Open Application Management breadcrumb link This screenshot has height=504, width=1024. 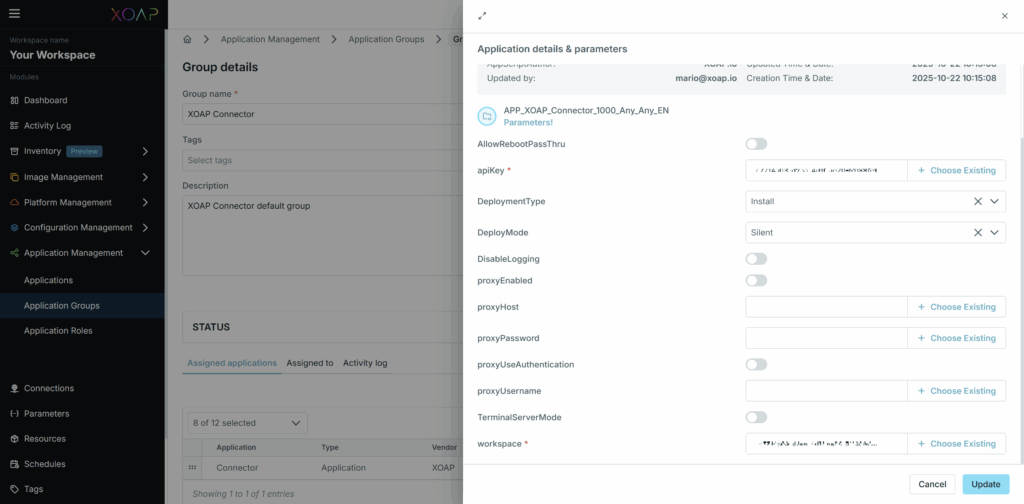coord(270,39)
